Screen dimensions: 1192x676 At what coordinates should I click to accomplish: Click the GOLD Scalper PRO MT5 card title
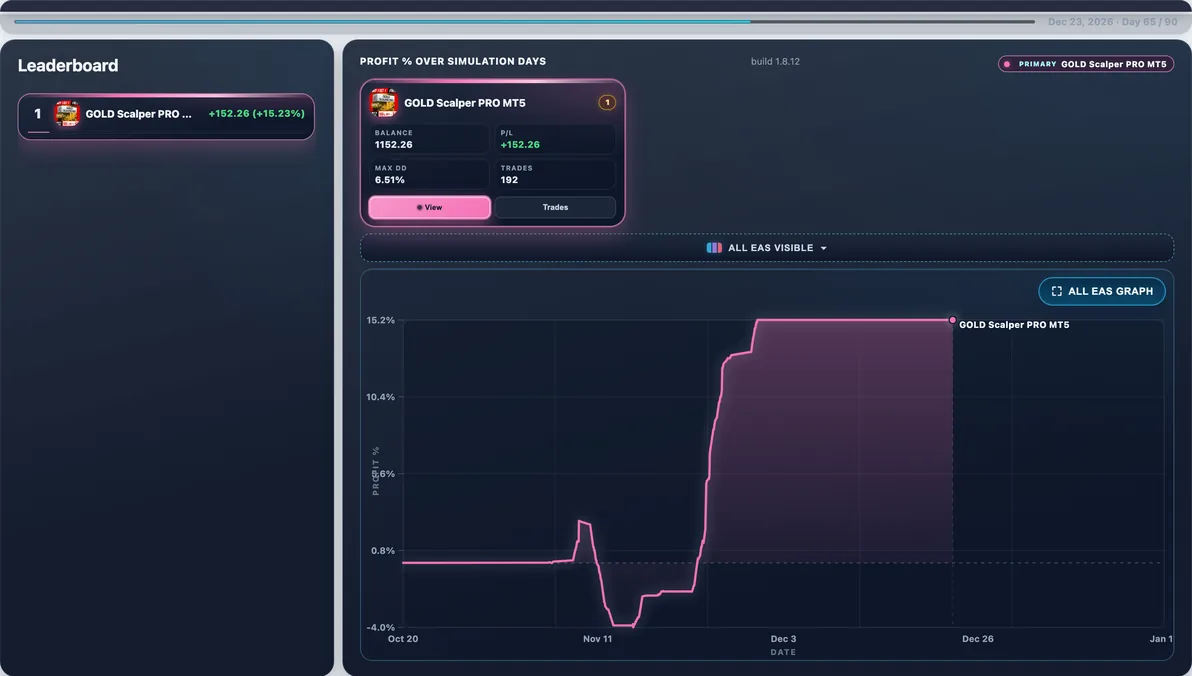(x=464, y=103)
